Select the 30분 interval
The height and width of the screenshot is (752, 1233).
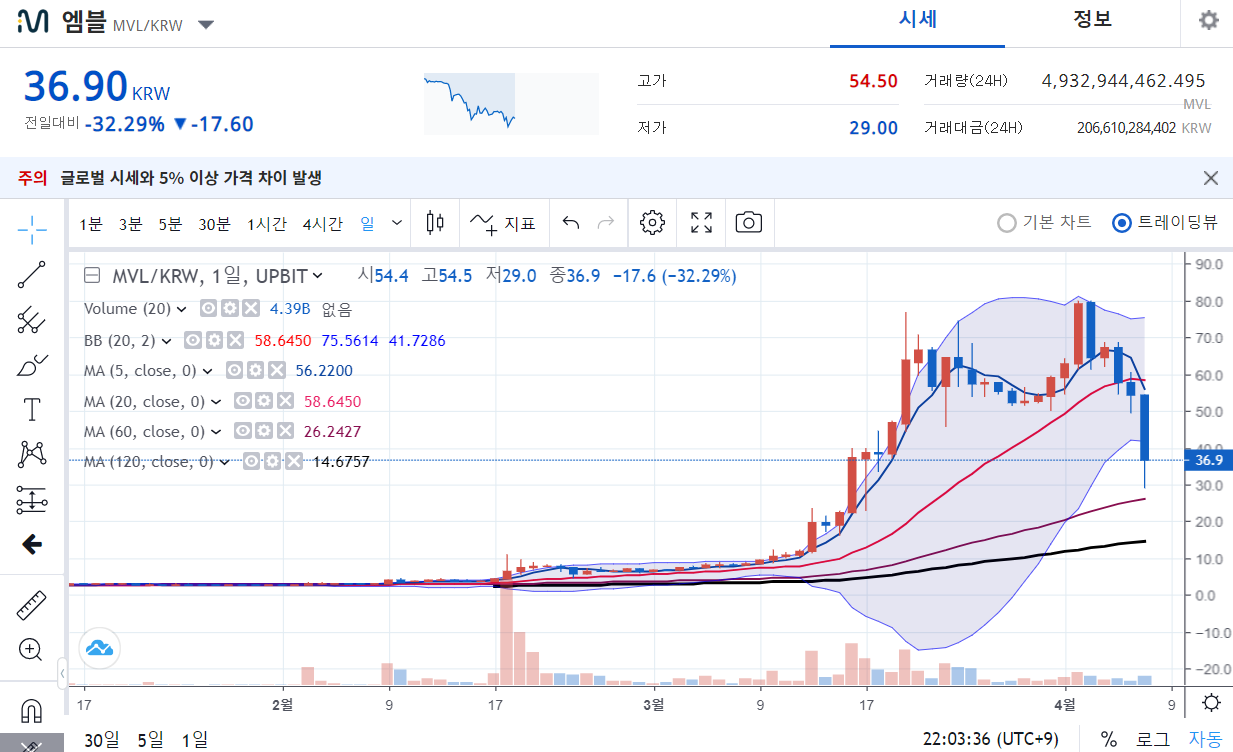click(x=214, y=224)
